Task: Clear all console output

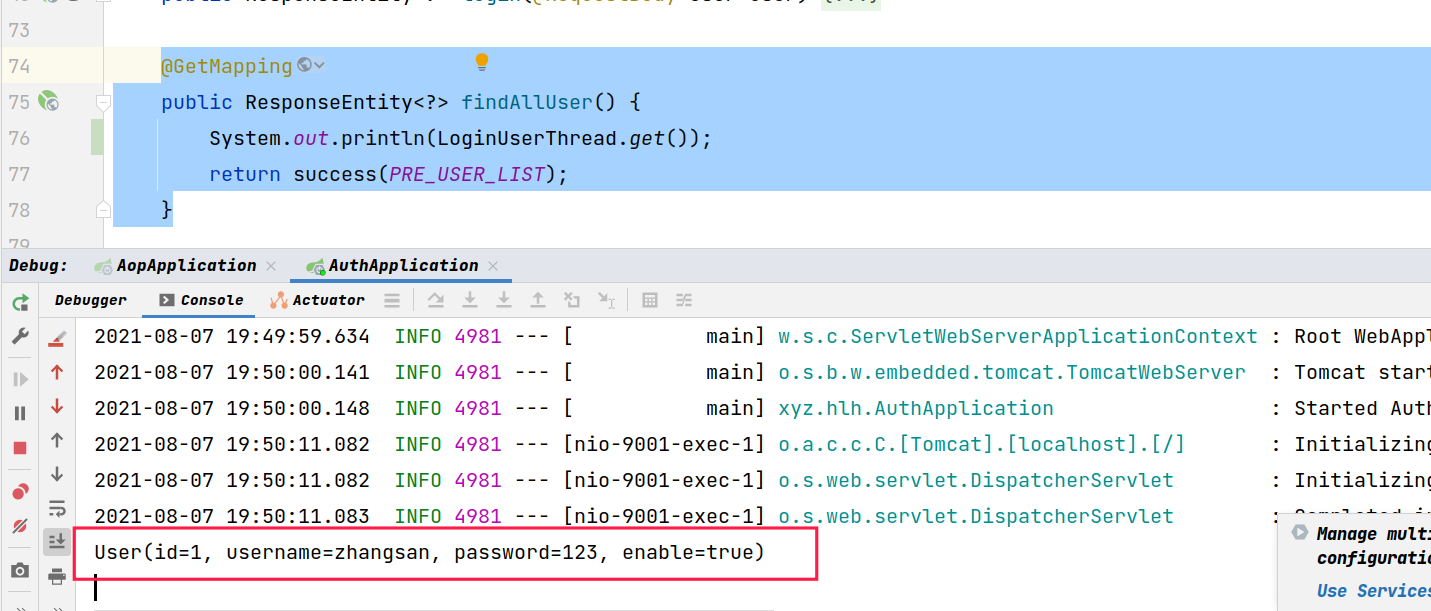Action: tap(57, 338)
